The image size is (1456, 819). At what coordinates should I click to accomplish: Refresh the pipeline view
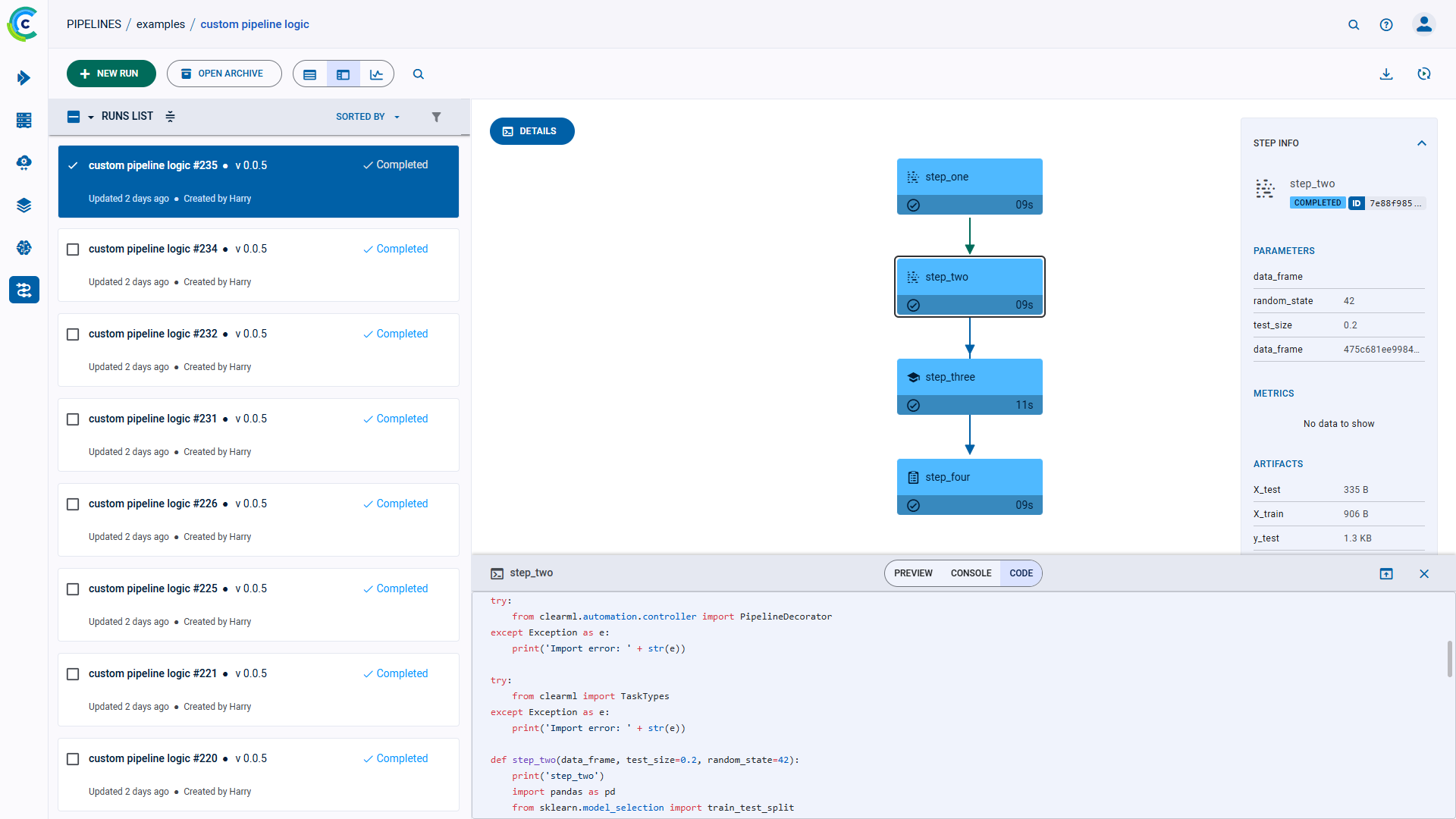(1425, 74)
